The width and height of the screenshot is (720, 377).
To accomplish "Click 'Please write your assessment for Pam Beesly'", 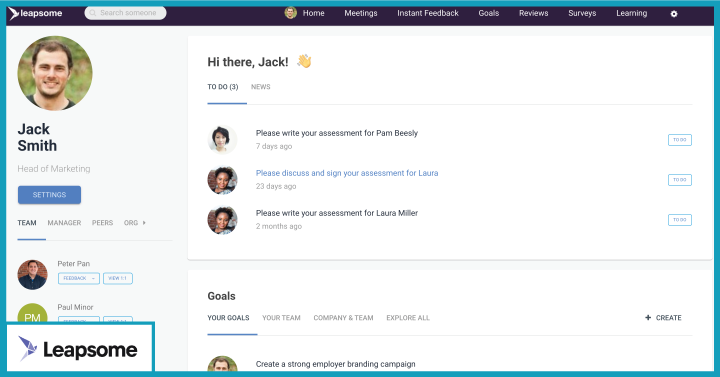I will 337,133.
